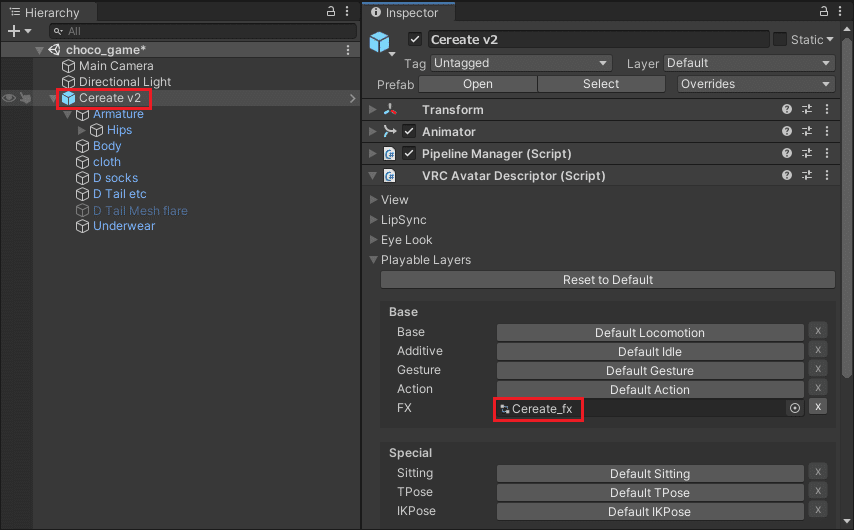The height and width of the screenshot is (530, 854).
Task: Open Animator component help reference
Action: click(786, 131)
